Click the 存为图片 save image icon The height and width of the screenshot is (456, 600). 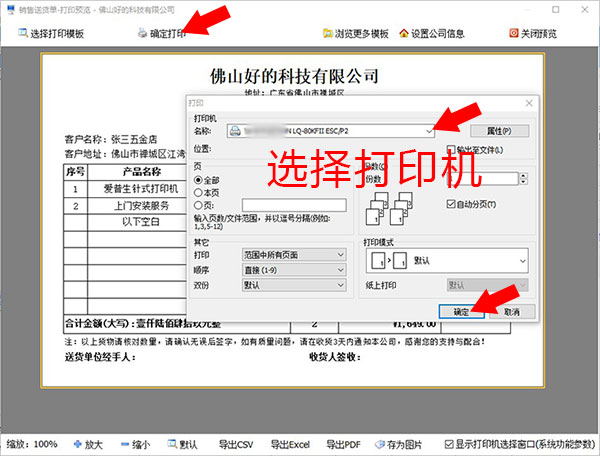click(x=380, y=444)
